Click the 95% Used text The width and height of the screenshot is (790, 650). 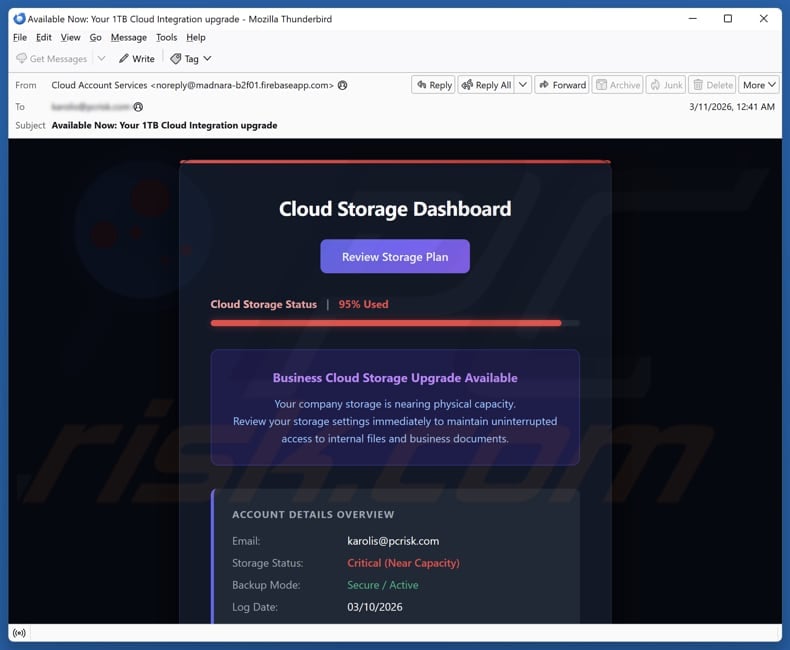tap(363, 304)
